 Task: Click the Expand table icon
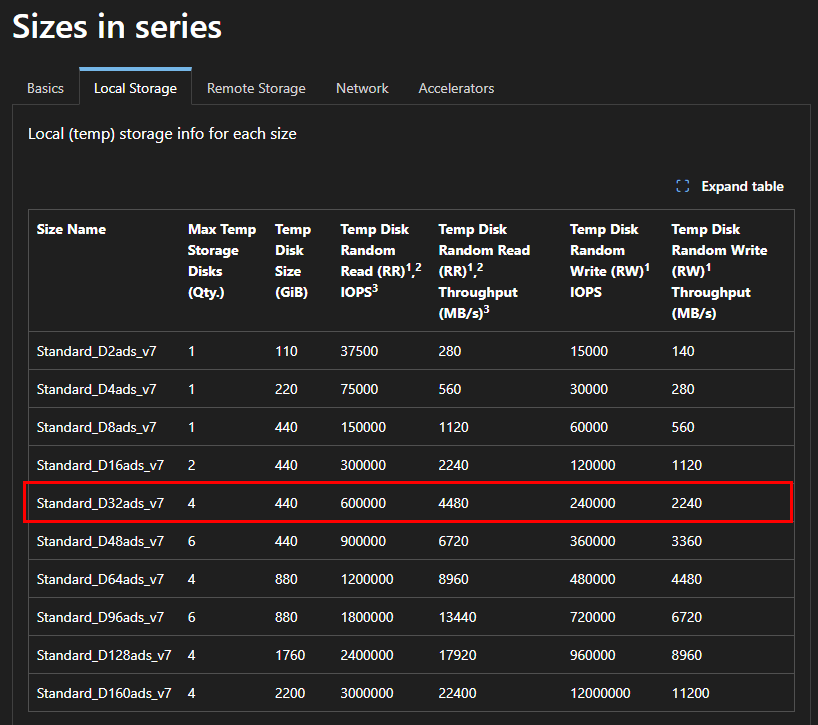click(x=683, y=186)
